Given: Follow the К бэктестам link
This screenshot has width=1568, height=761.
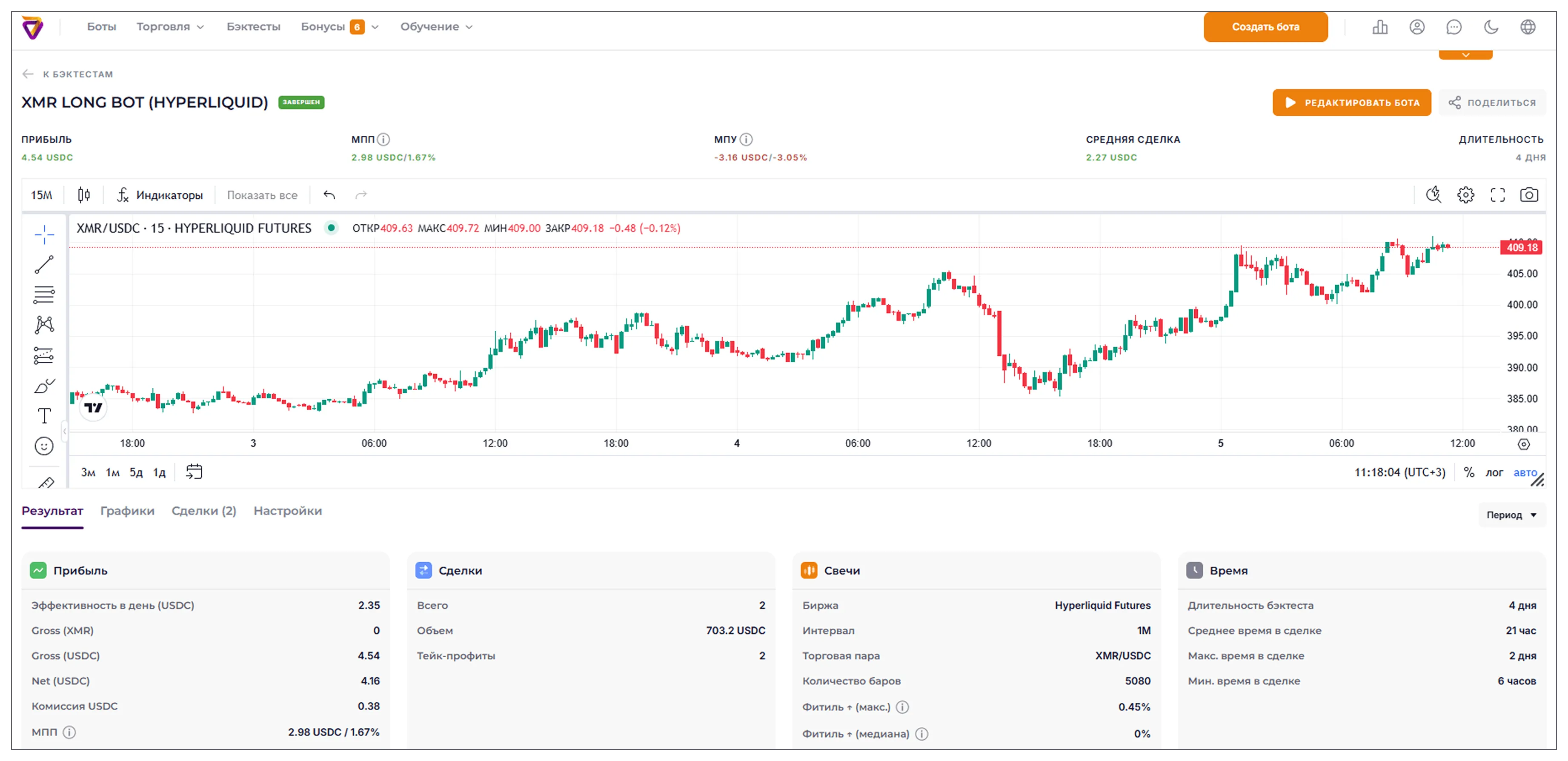Looking at the screenshot, I should pos(78,74).
